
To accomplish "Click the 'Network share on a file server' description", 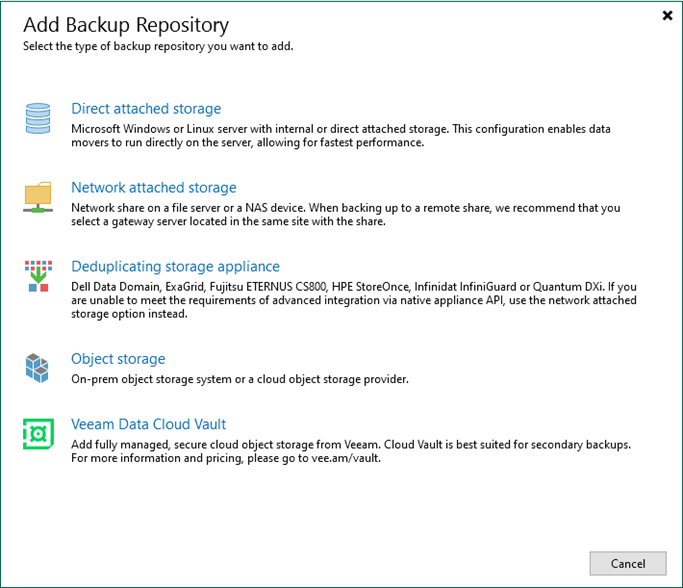I will 346,215.
